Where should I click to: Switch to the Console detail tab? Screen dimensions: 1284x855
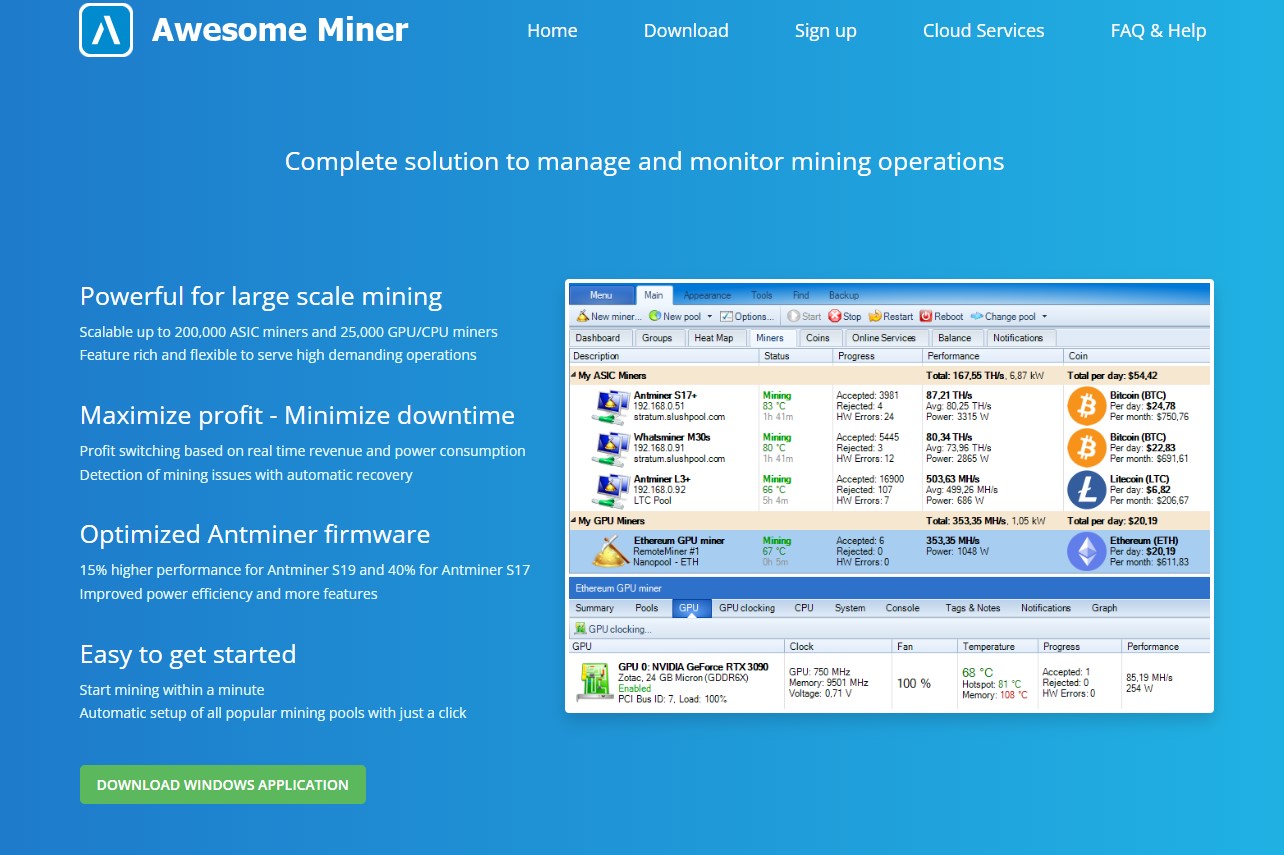click(903, 608)
